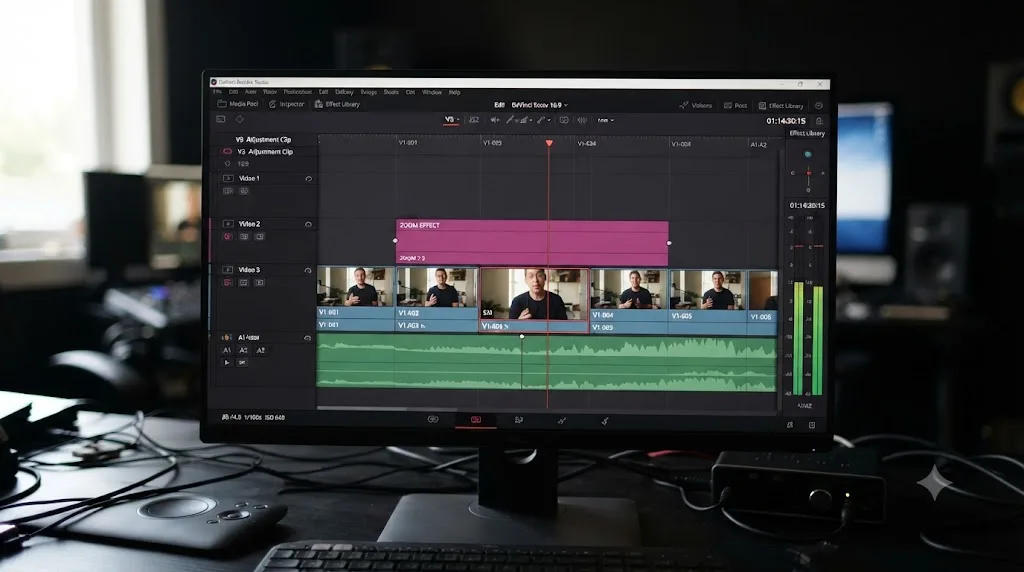1024x572 pixels.
Task: Click play arrow icon on audio track header
Action: [x=227, y=362]
